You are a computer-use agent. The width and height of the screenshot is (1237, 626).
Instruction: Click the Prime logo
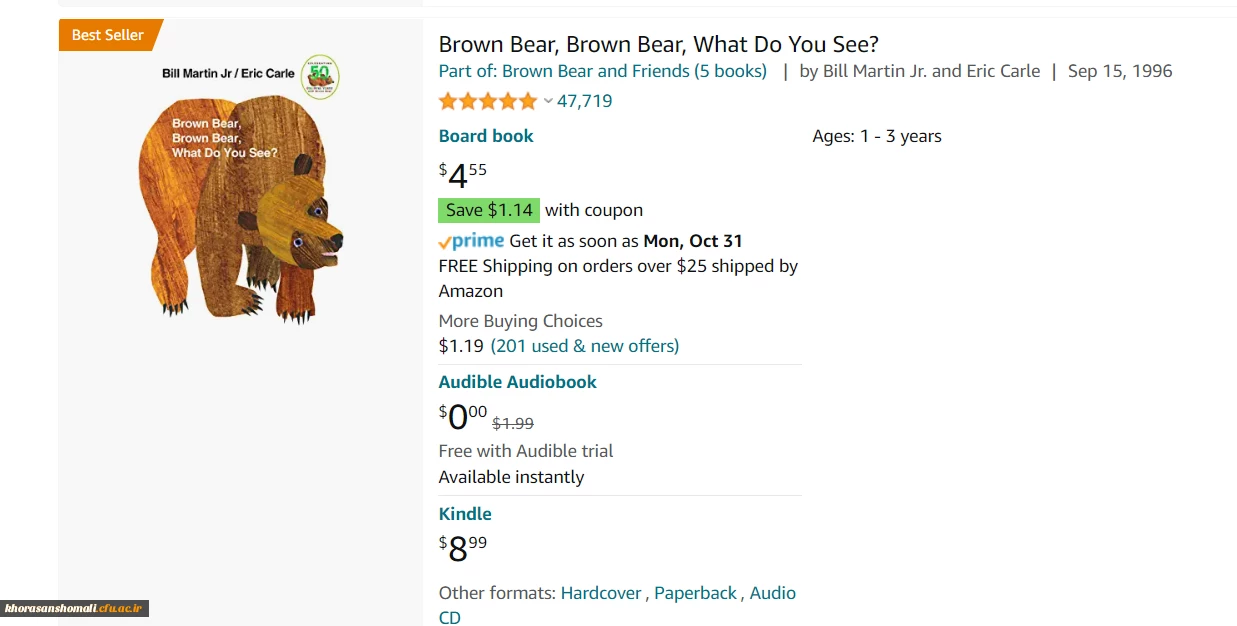pyautogui.click(x=471, y=241)
